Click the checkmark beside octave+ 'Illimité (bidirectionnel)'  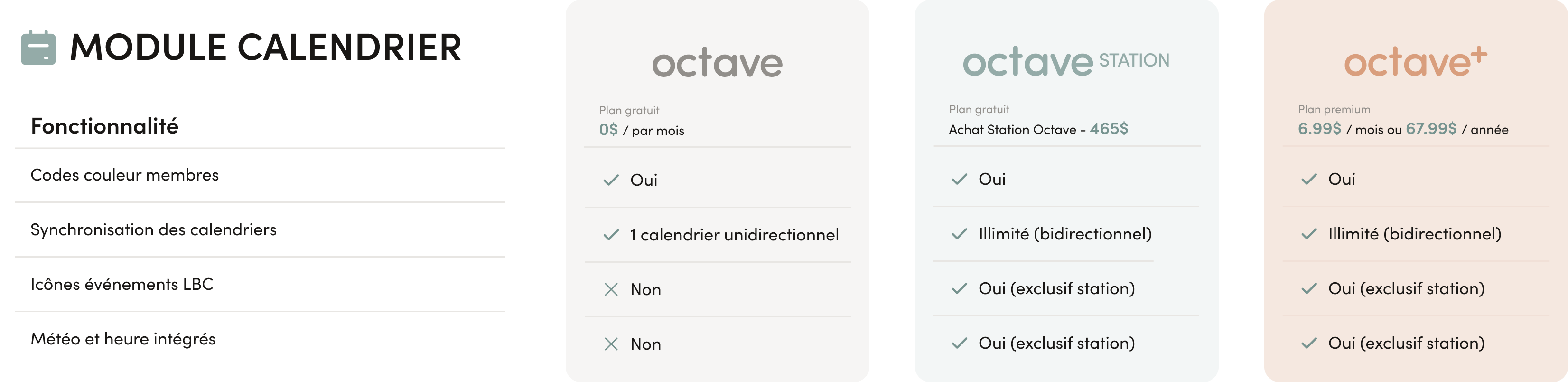point(1309,234)
